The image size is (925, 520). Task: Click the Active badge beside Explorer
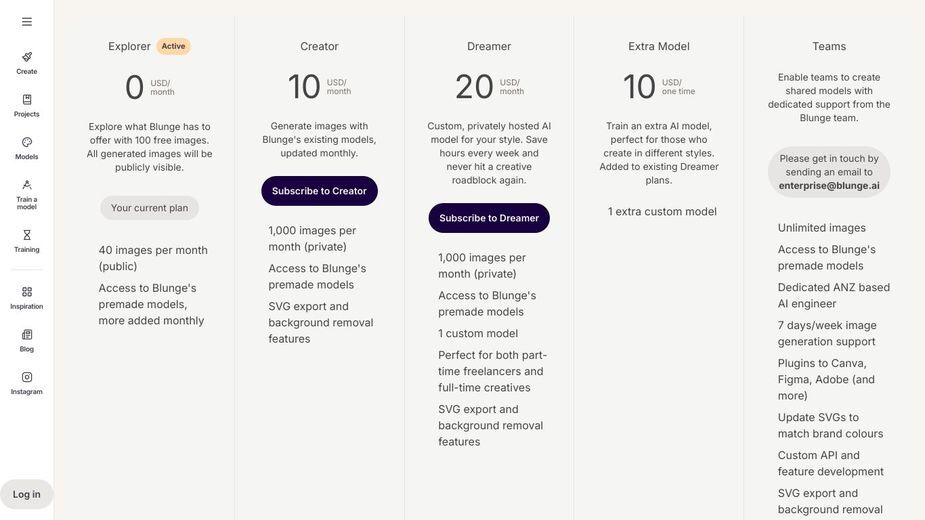(173, 46)
